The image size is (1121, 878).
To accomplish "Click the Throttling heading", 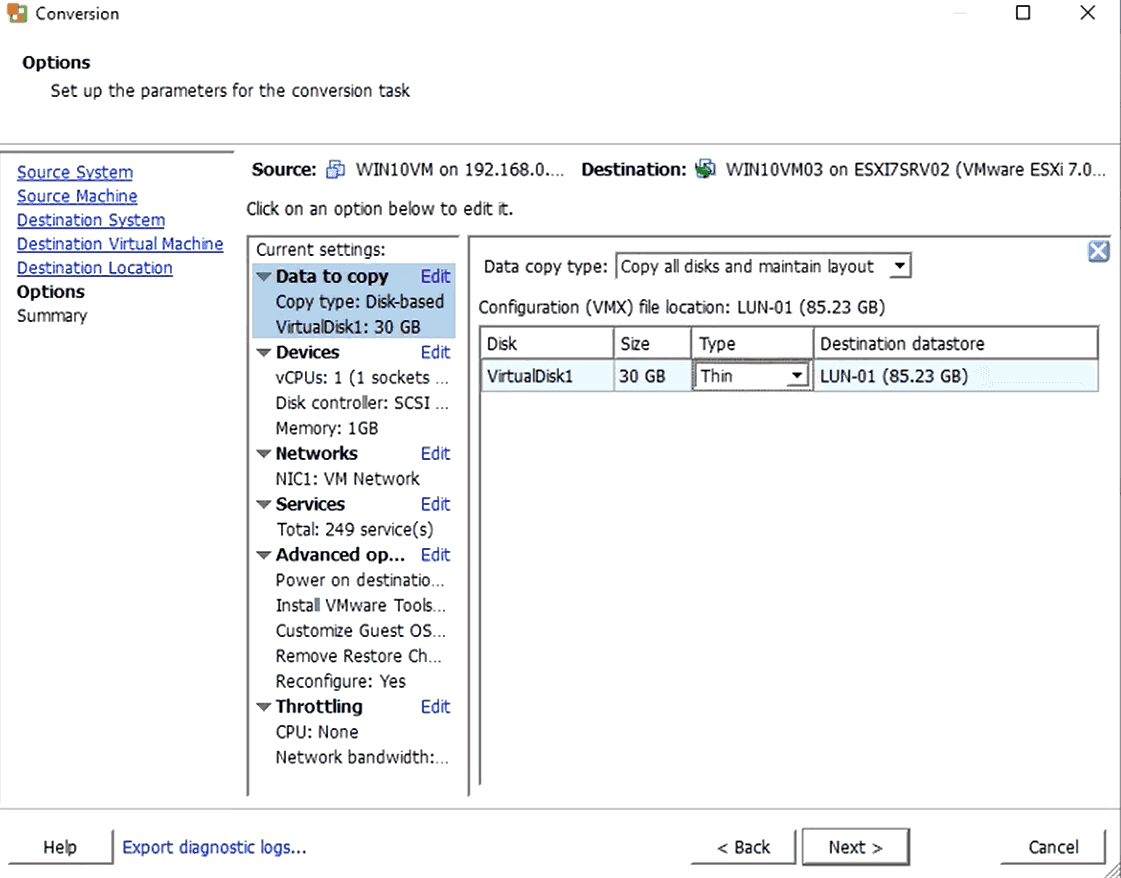I will [319, 707].
